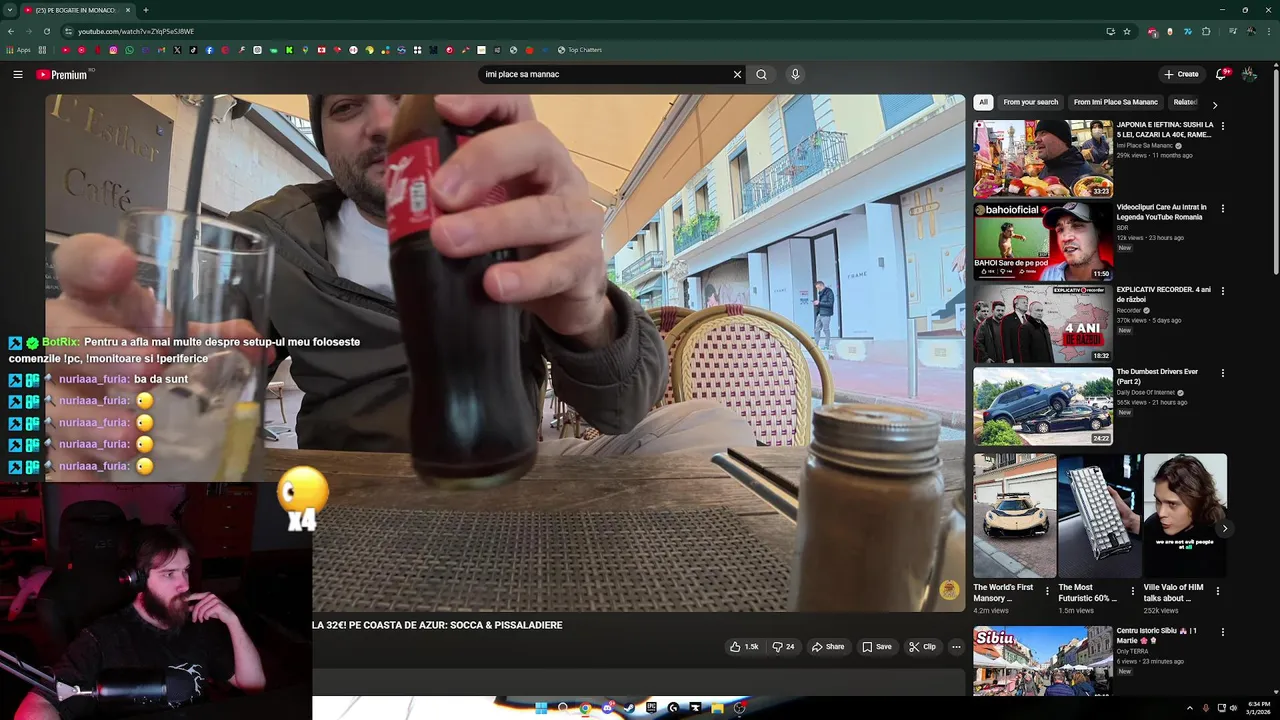1280x720 pixels.
Task: Open 'The Dumbest Drivers Ever (Part 2)' title
Action: [x=1157, y=376]
